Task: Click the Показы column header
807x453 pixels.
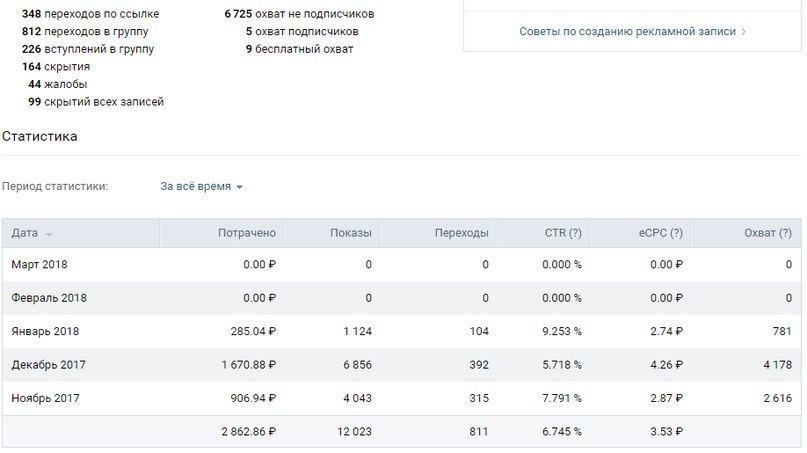Action: [350, 233]
